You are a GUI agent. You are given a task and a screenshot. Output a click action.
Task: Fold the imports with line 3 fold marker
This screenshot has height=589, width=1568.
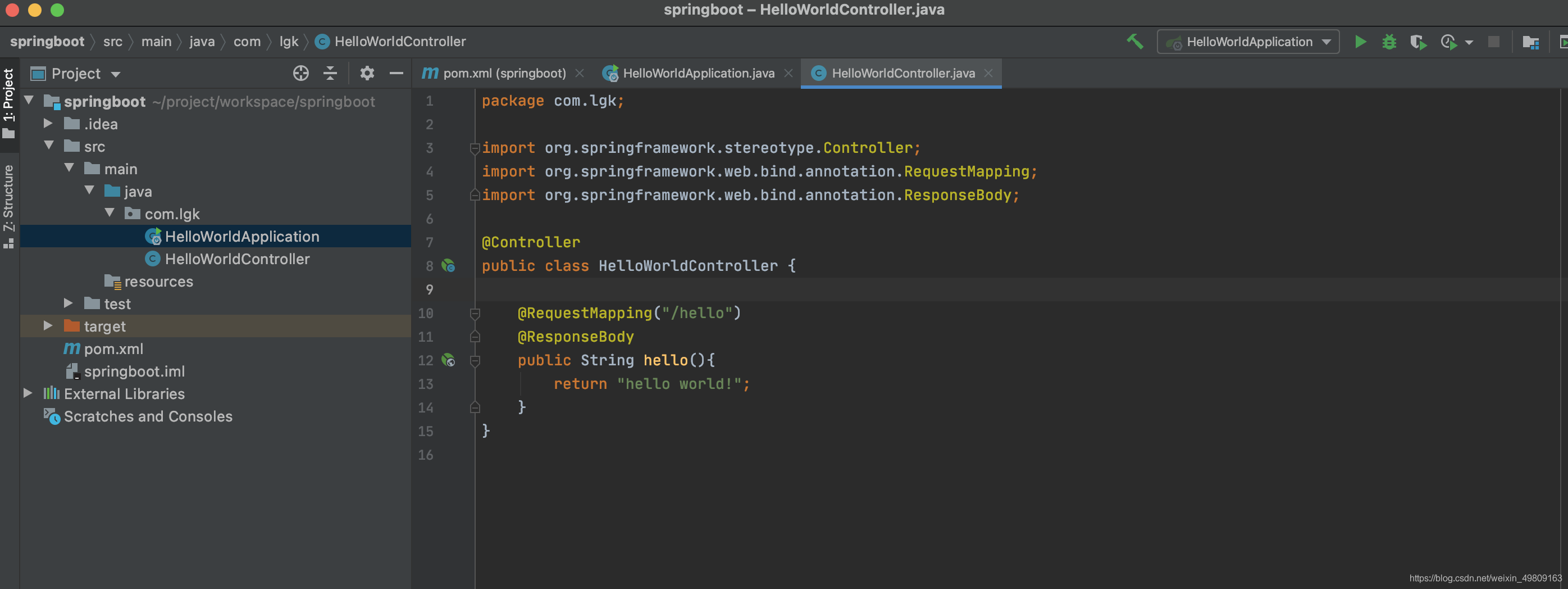475,148
